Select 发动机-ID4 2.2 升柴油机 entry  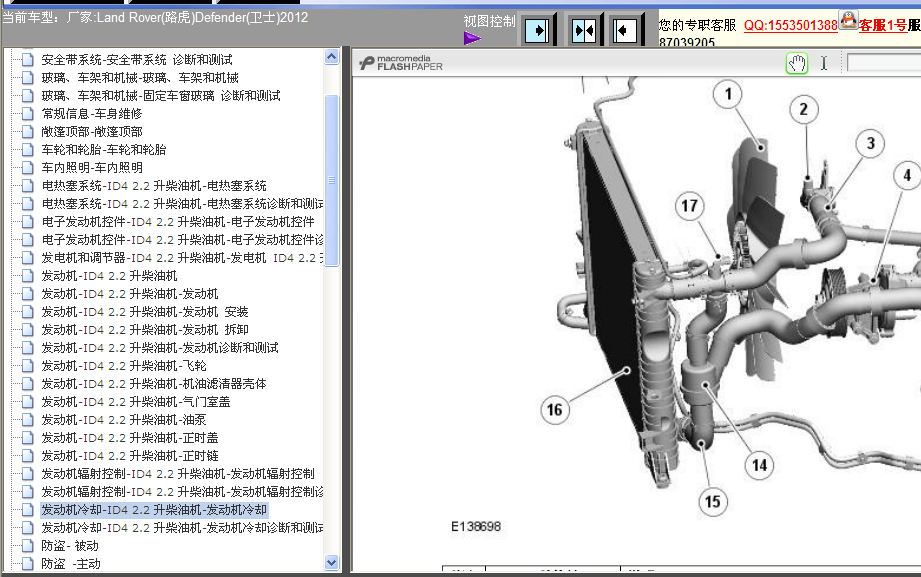(109, 276)
